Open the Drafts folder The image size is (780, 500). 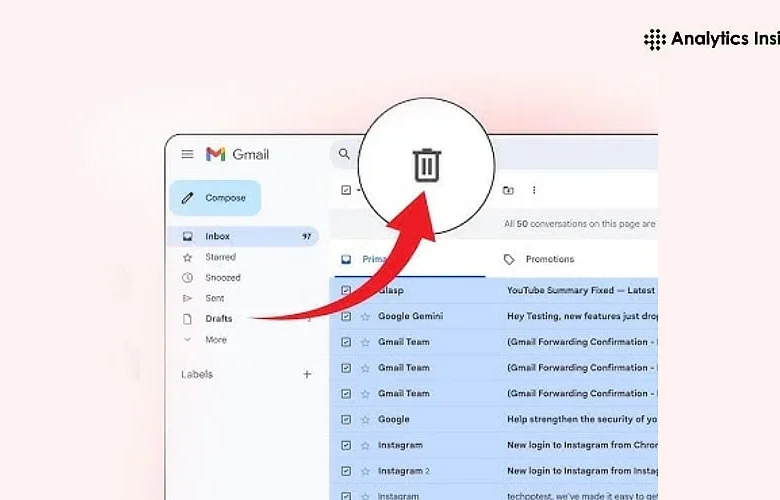click(x=218, y=319)
